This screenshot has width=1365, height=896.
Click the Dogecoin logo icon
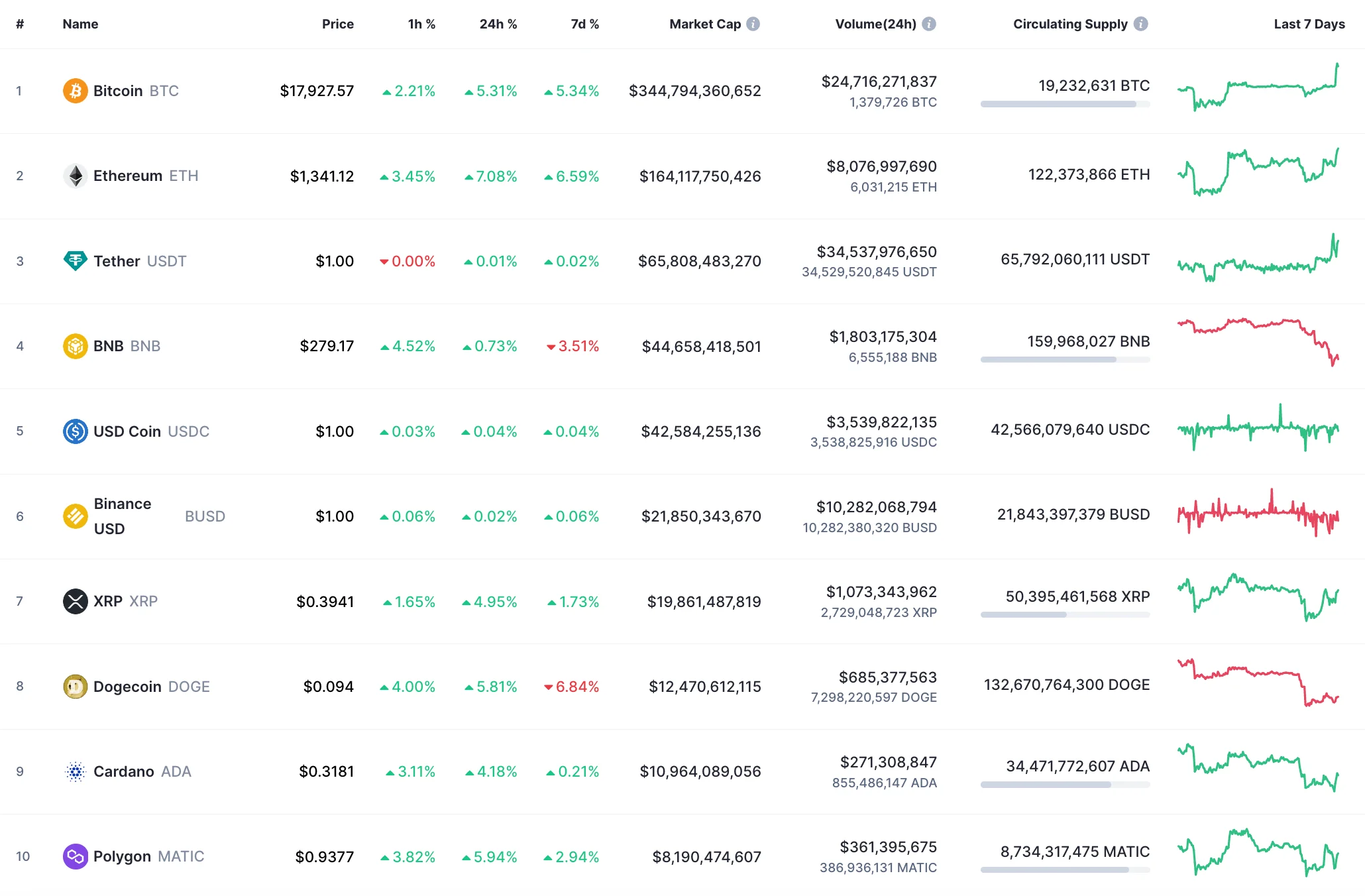75,687
